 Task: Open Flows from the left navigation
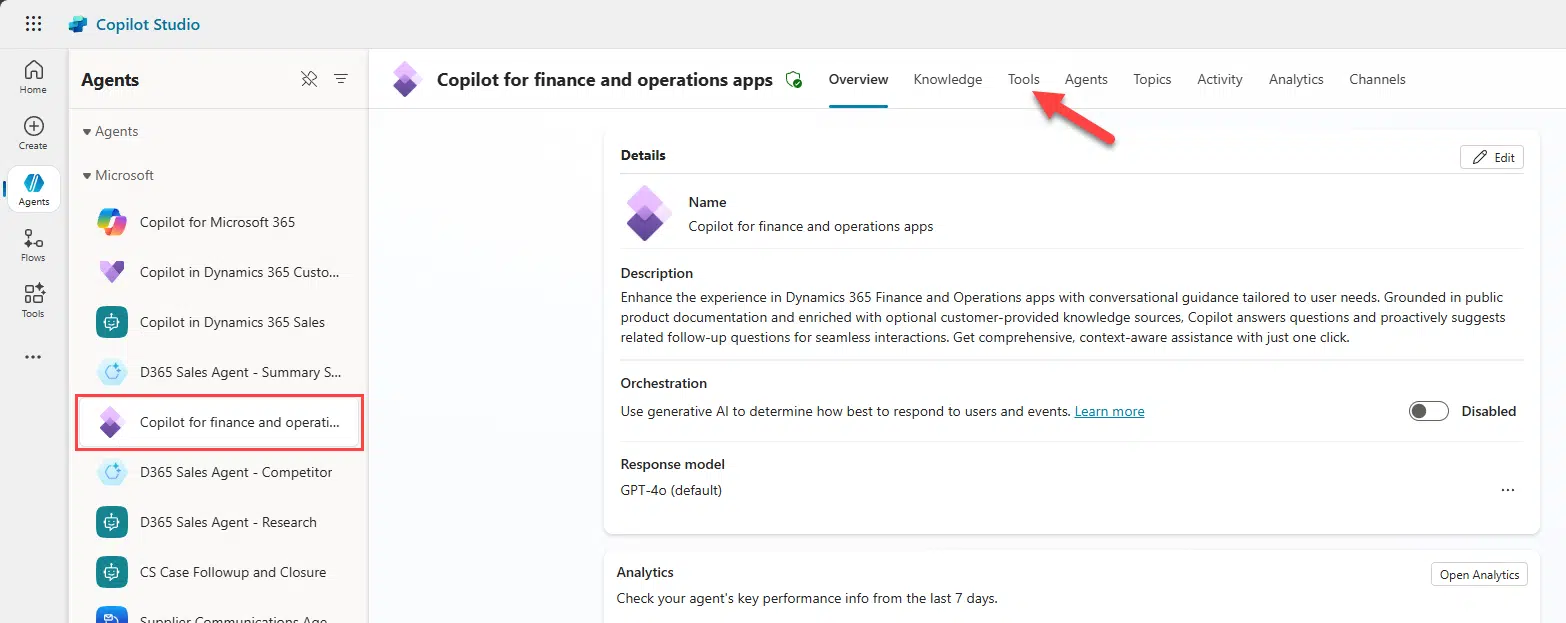click(33, 243)
